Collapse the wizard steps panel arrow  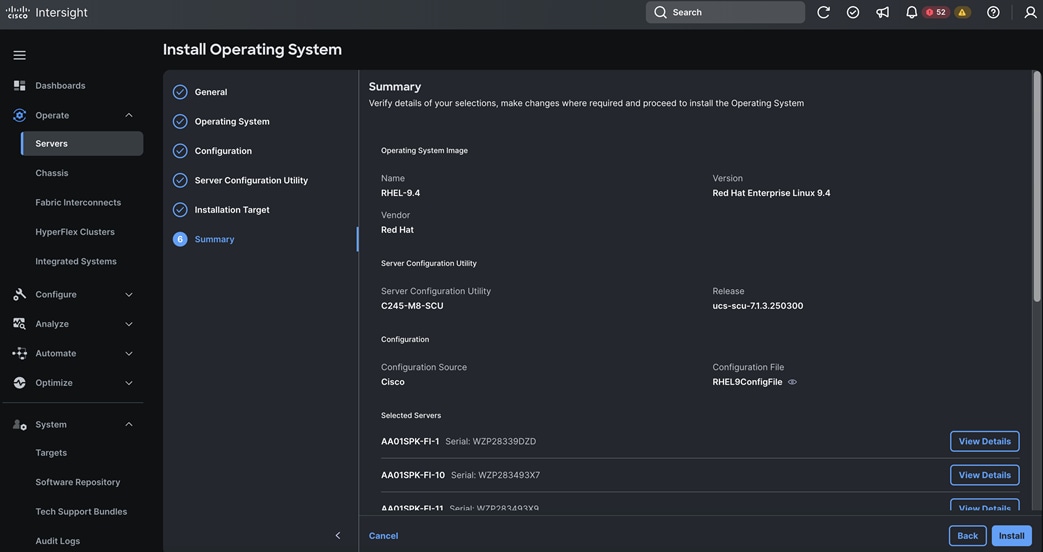(x=338, y=535)
